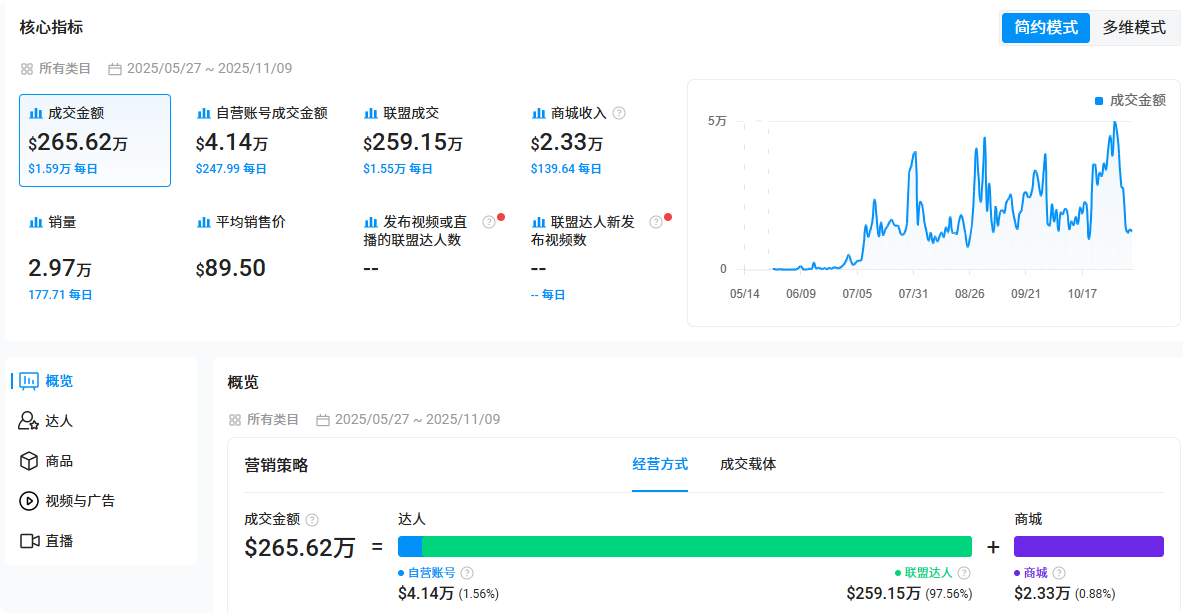Click the 商品 box icon in sidebar
This screenshot has height=613, width=1183.
pos(29,461)
